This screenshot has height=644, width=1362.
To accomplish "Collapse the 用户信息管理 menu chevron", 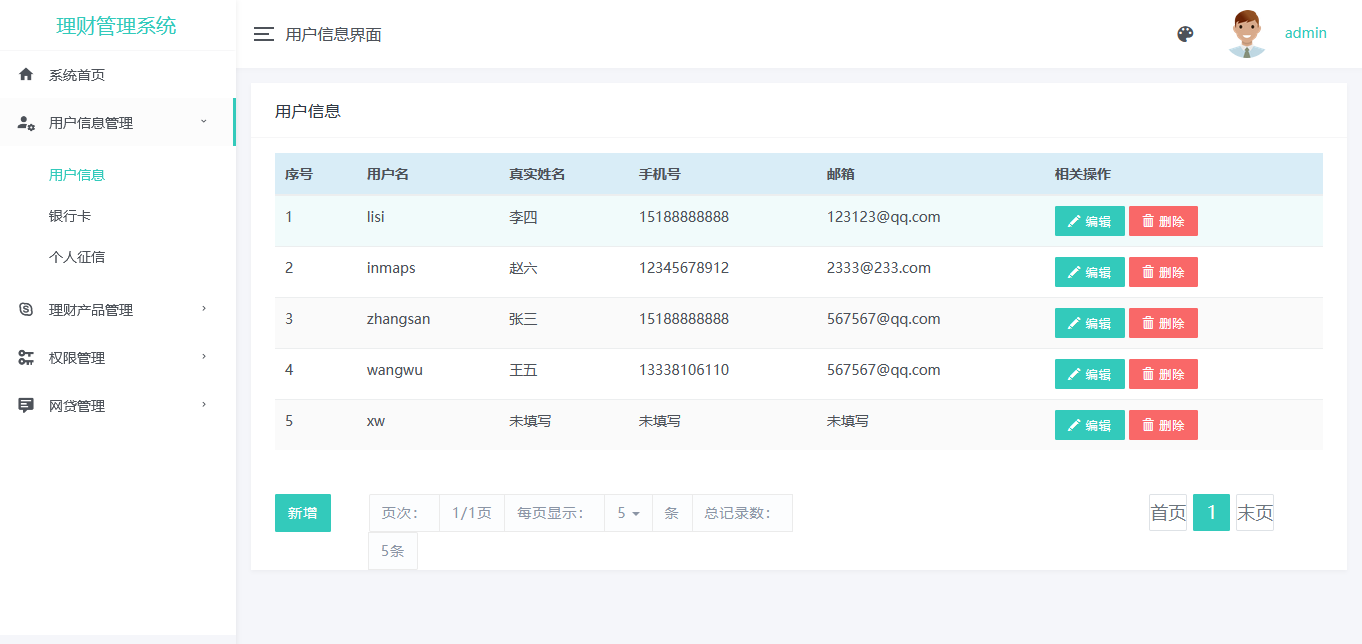I will [204, 122].
